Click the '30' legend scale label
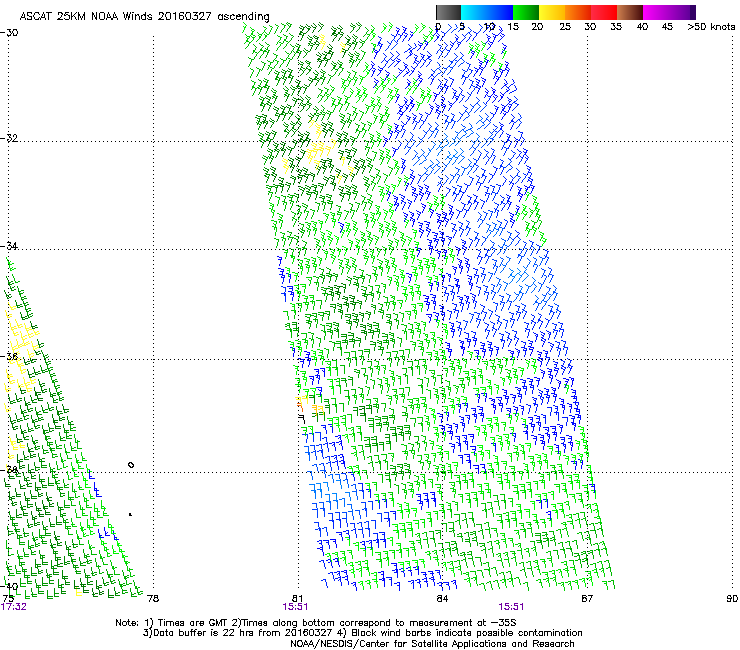The height and width of the screenshot is (650, 740). point(590,27)
